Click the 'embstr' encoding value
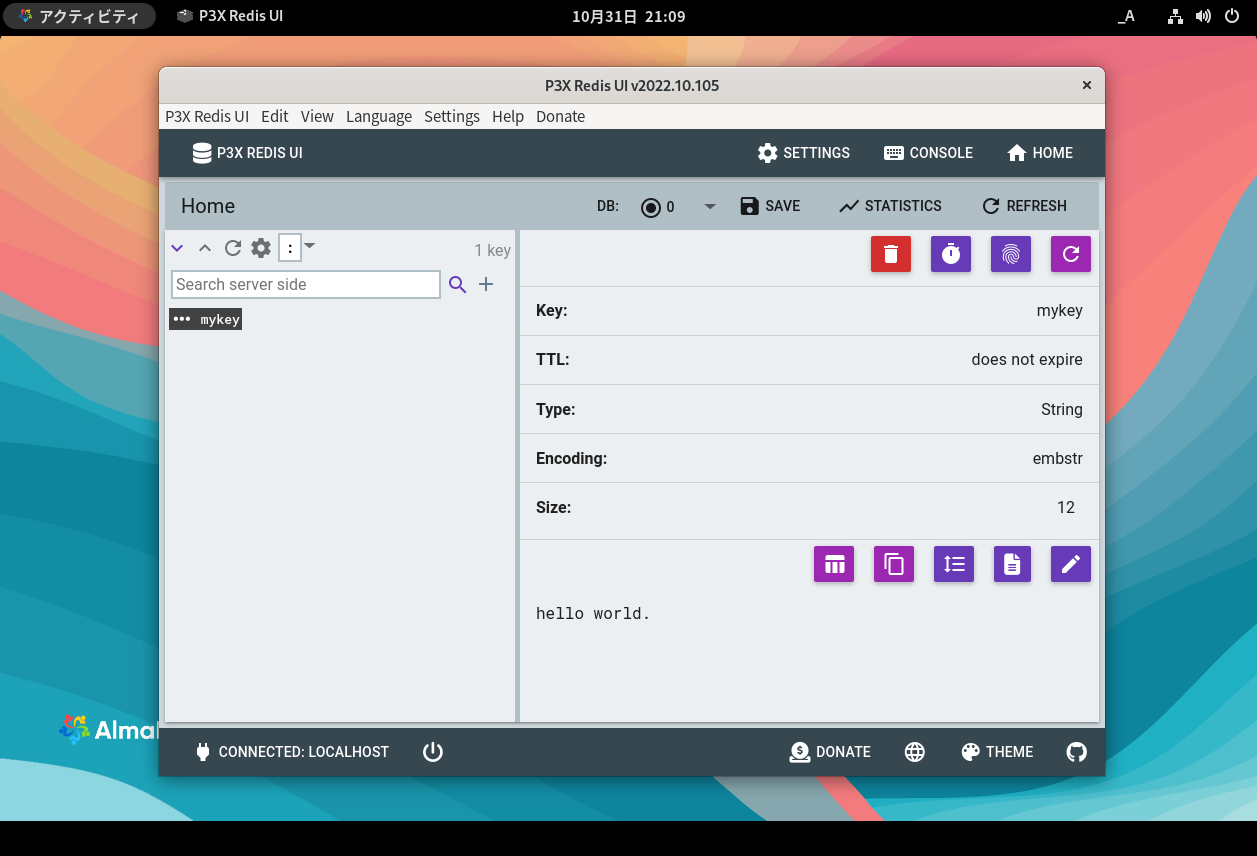Screen dimensions: 1257x856 pos(1058,458)
